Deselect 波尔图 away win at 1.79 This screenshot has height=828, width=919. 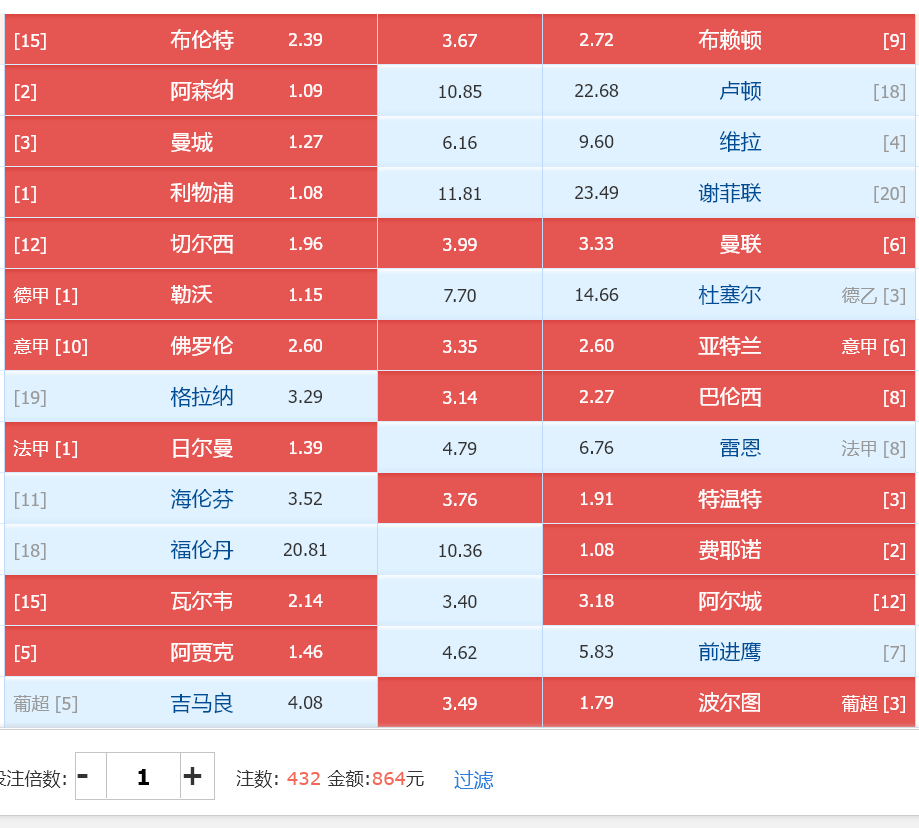pyautogui.click(x=729, y=702)
